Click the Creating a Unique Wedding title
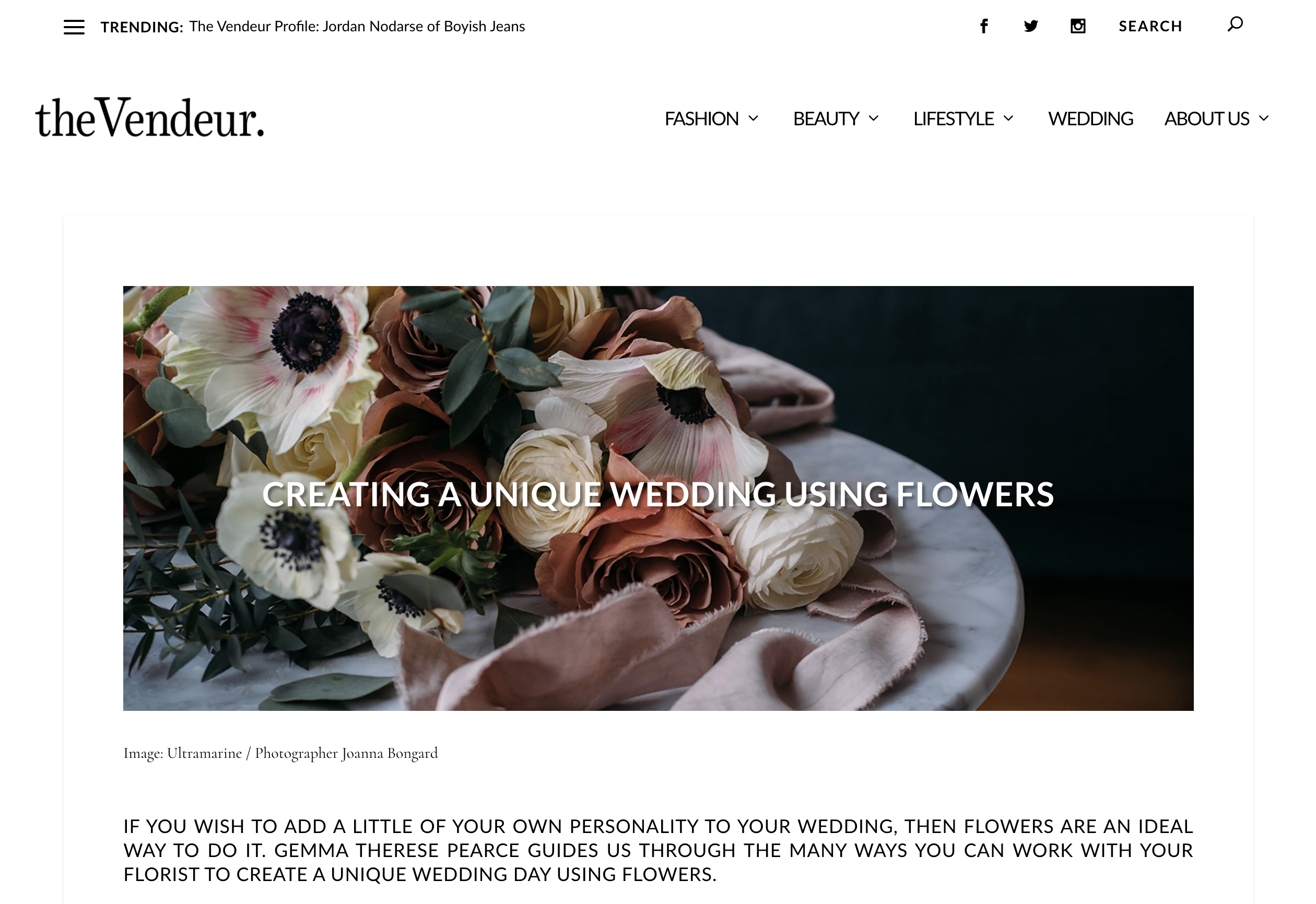The height and width of the screenshot is (904, 1316). pyautogui.click(x=658, y=494)
